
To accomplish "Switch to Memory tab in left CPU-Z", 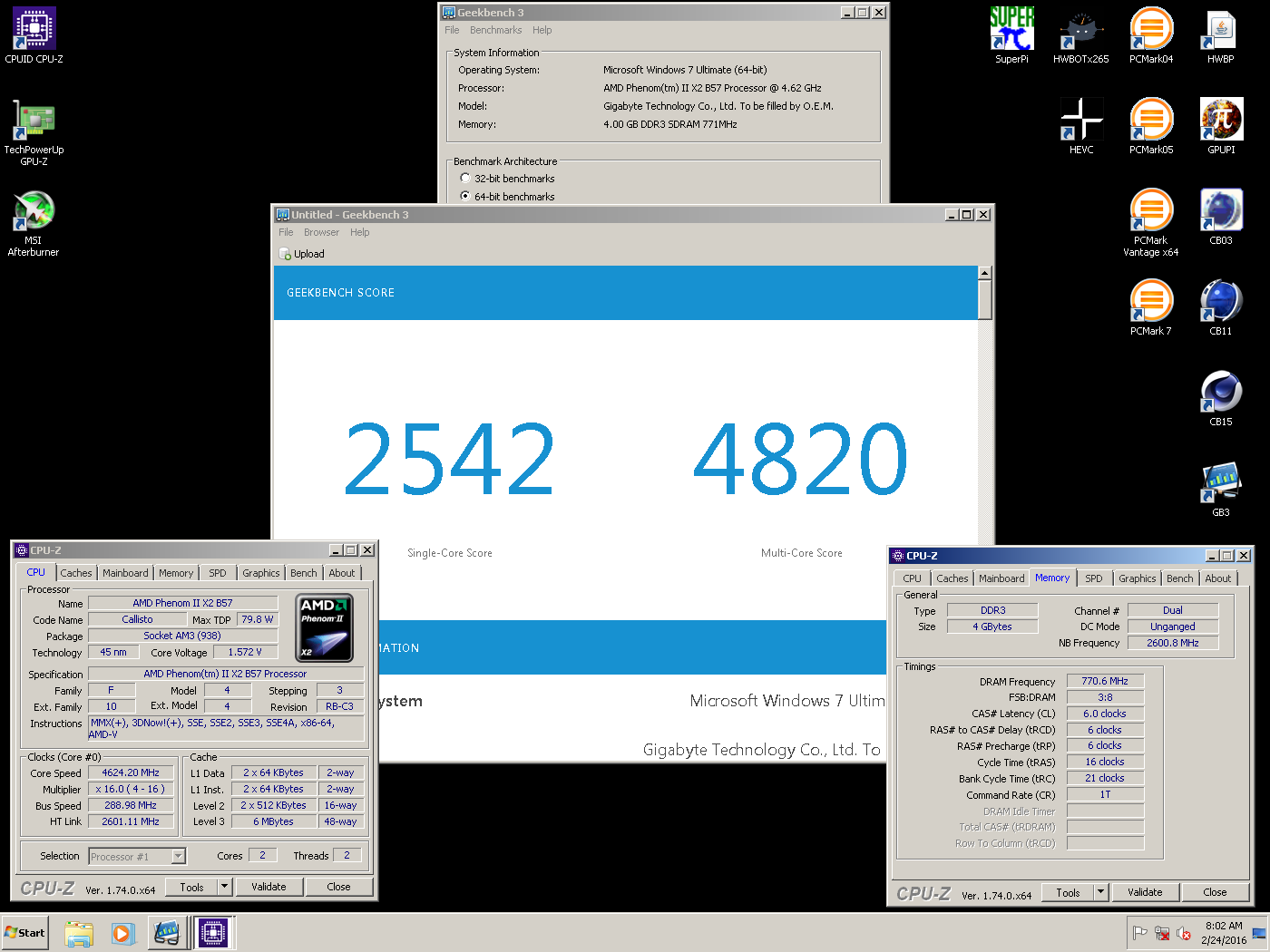I will click(x=176, y=573).
